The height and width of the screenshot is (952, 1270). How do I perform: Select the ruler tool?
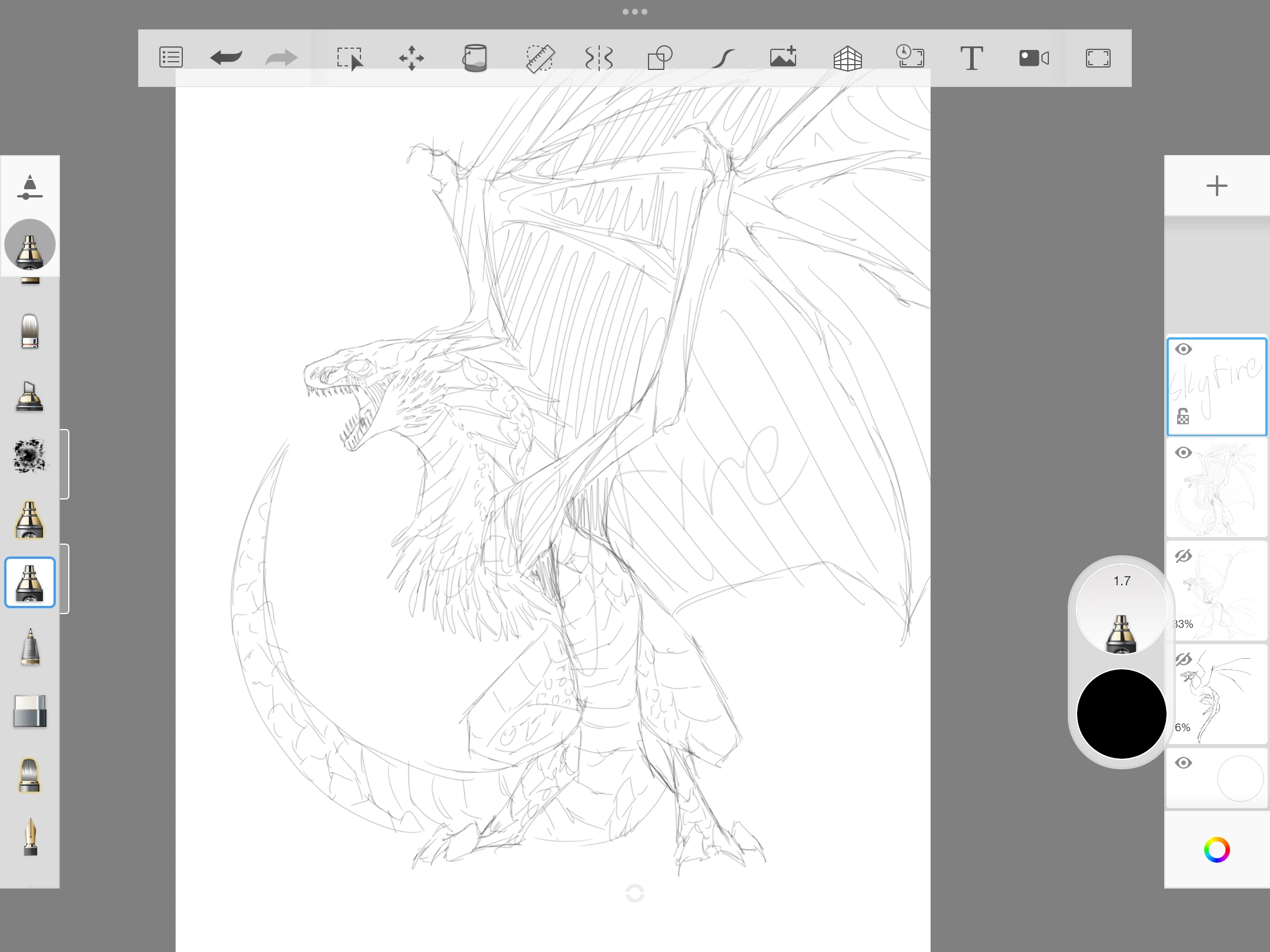click(x=540, y=58)
